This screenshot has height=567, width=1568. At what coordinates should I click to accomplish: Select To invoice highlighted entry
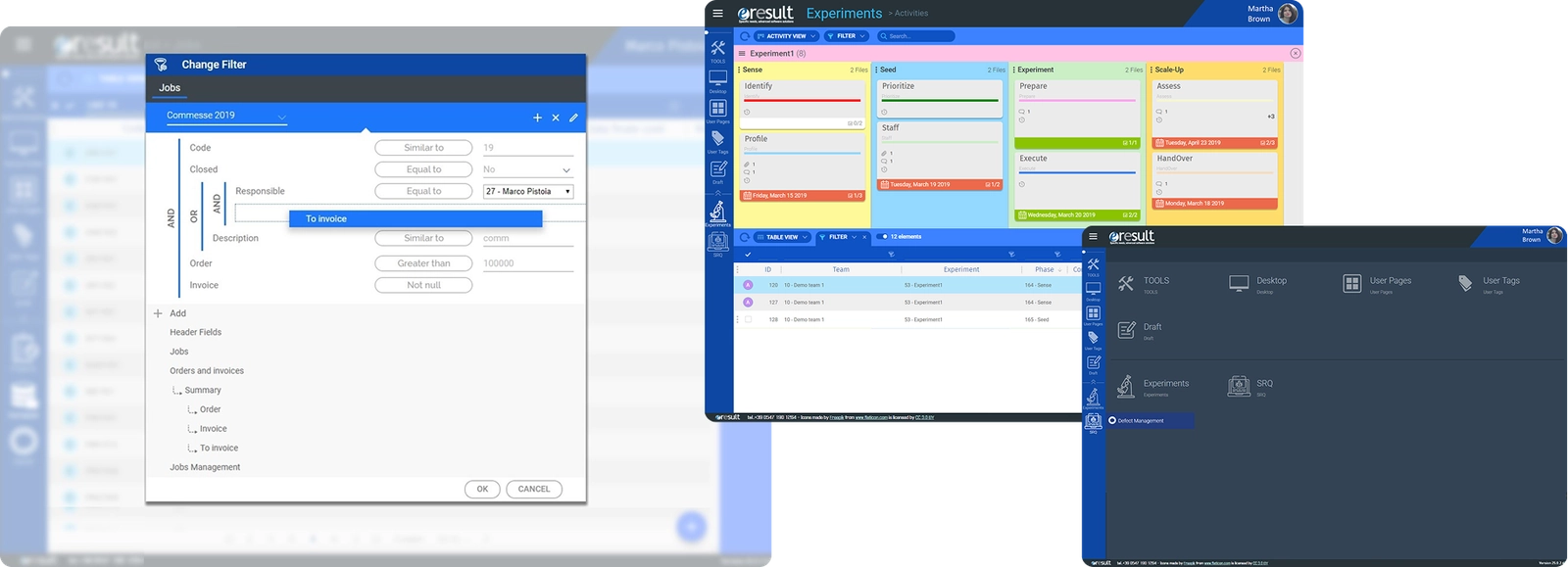click(x=416, y=219)
